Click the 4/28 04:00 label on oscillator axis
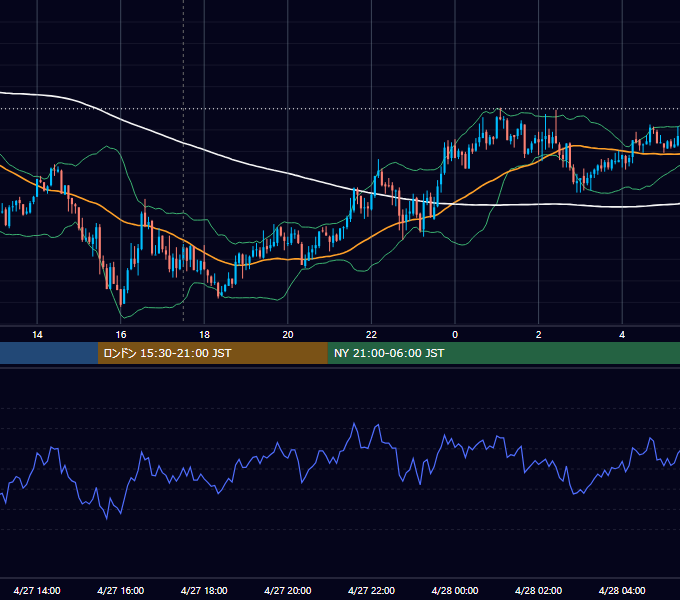Viewport: 680px width, 600px height. (x=622, y=590)
